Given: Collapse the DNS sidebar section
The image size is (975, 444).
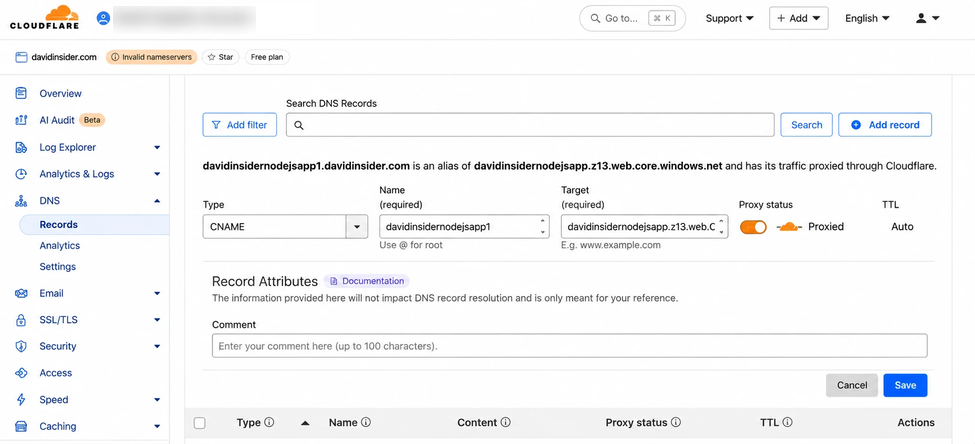Looking at the screenshot, I should 157,201.
